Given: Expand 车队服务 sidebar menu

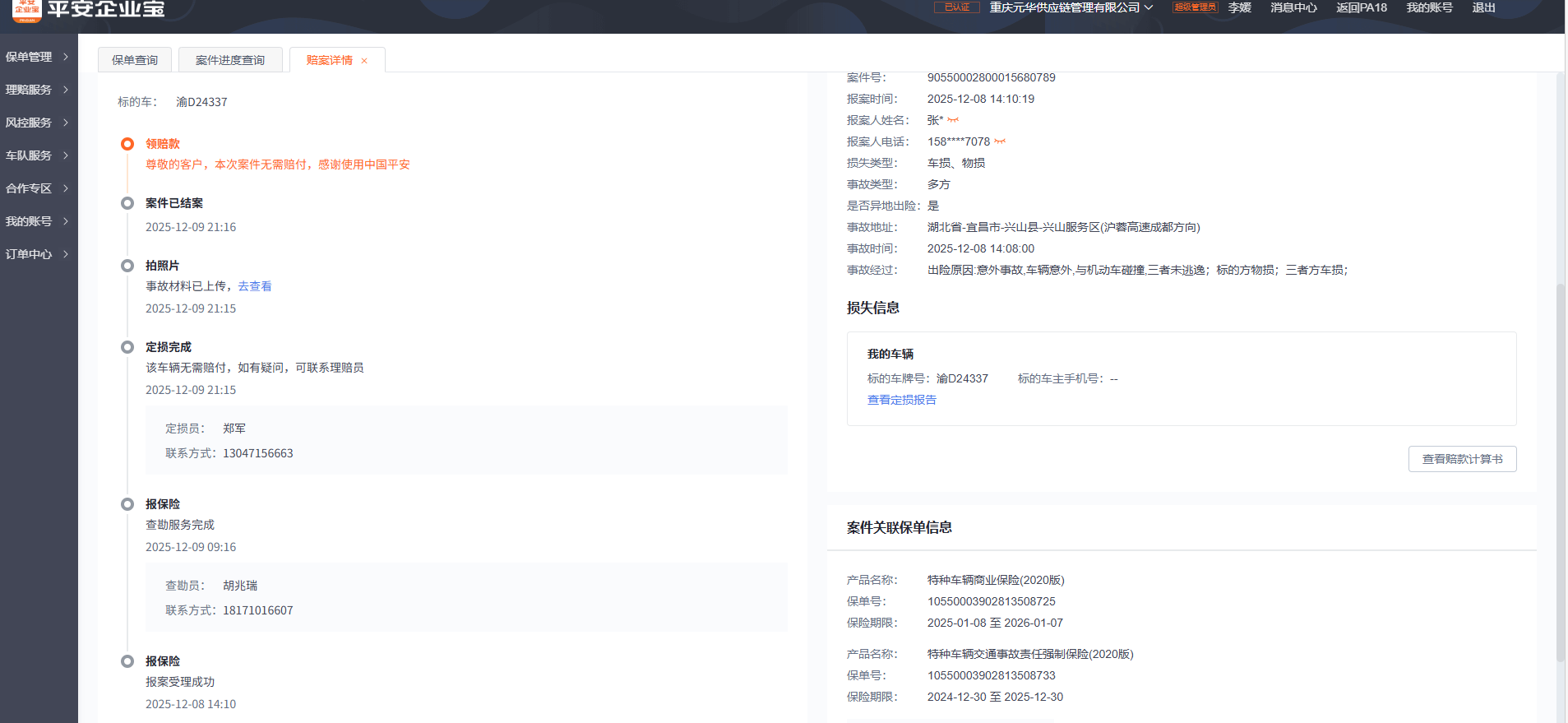Looking at the screenshot, I should coord(37,155).
